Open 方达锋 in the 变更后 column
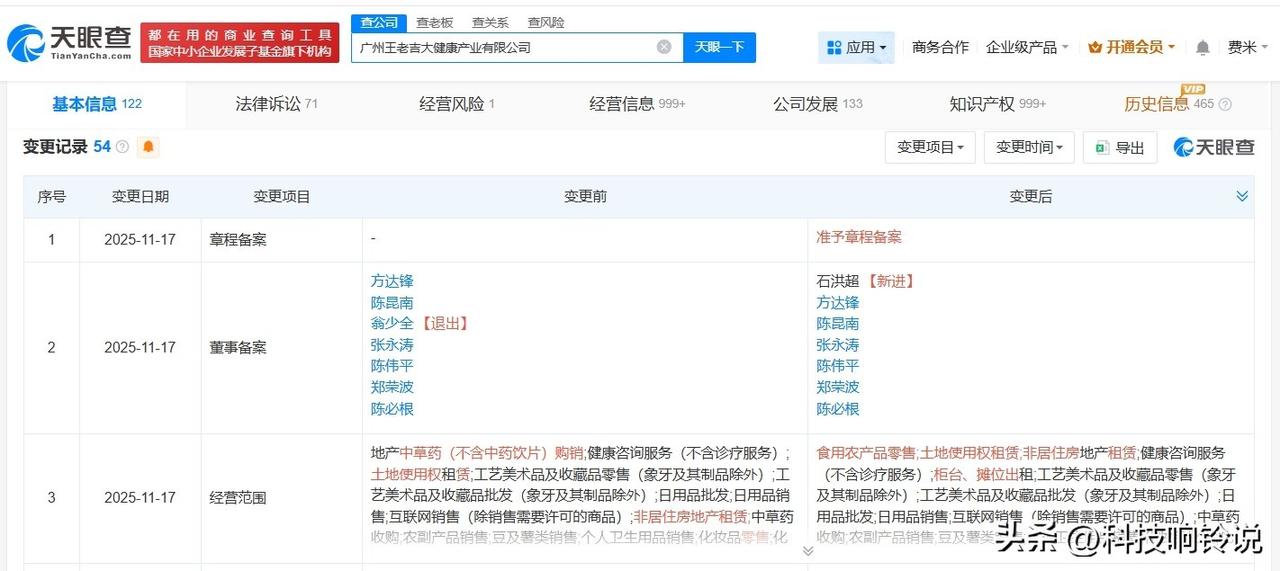 click(x=838, y=302)
